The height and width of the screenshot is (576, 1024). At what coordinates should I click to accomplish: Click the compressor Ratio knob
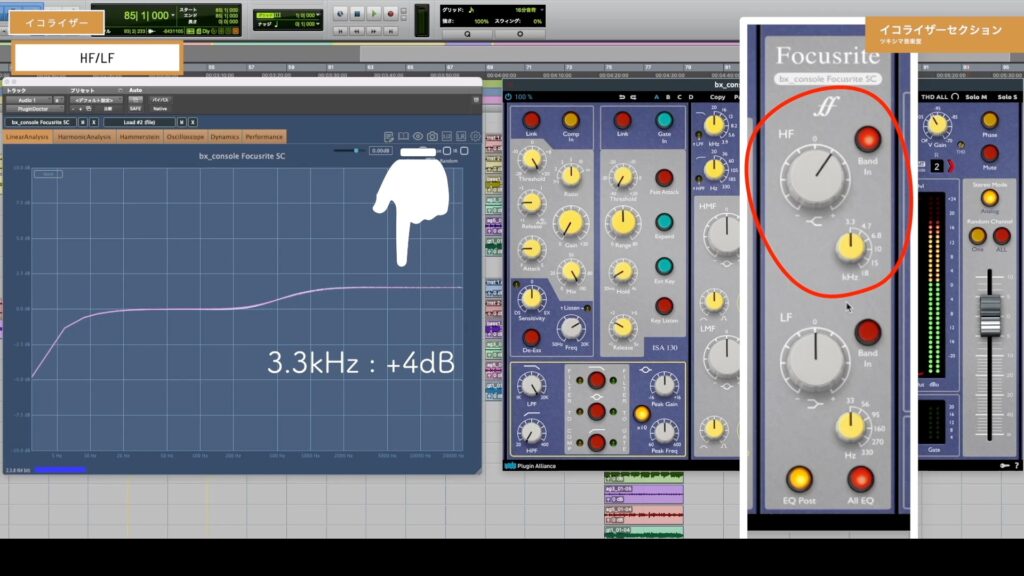point(571,176)
